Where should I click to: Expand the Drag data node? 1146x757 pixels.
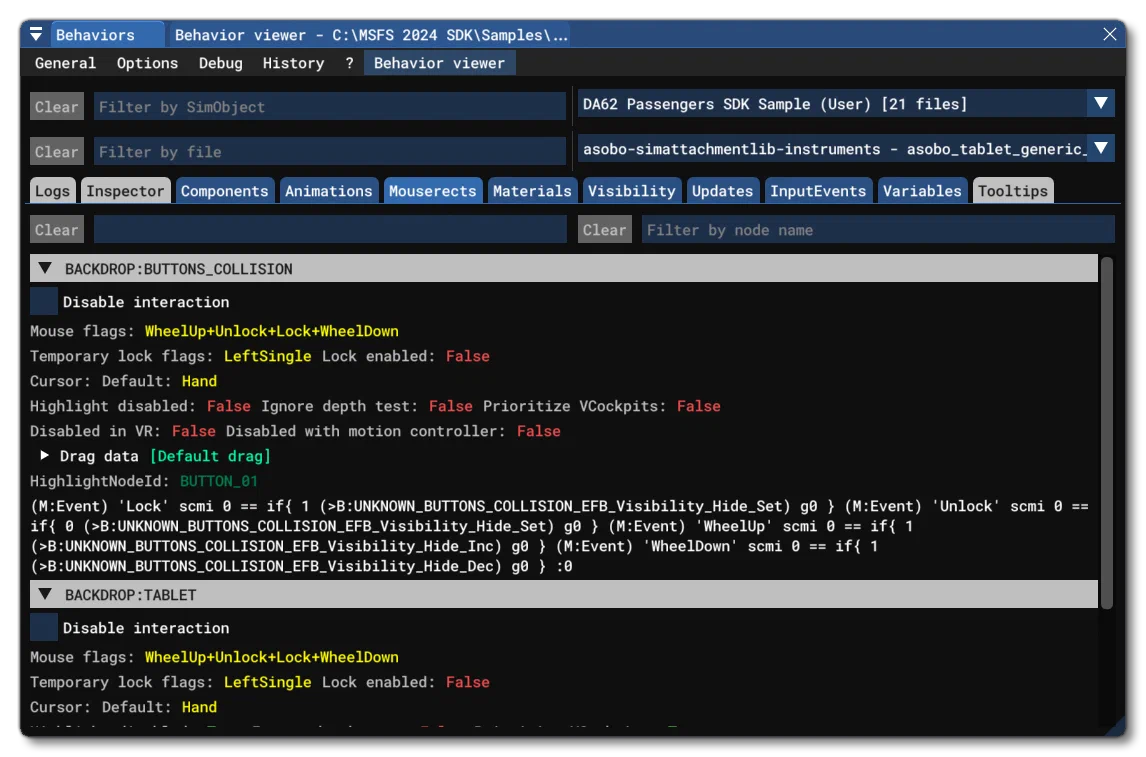coord(45,455)
